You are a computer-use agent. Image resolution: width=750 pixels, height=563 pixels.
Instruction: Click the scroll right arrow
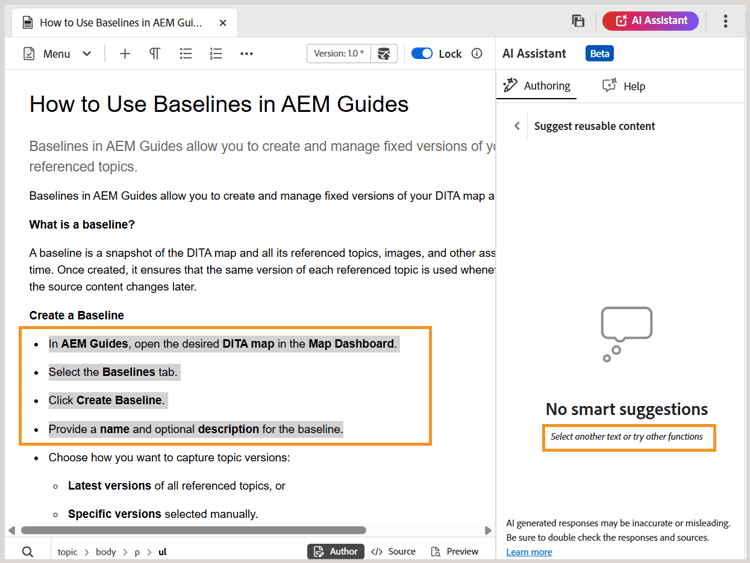(488, 530)
